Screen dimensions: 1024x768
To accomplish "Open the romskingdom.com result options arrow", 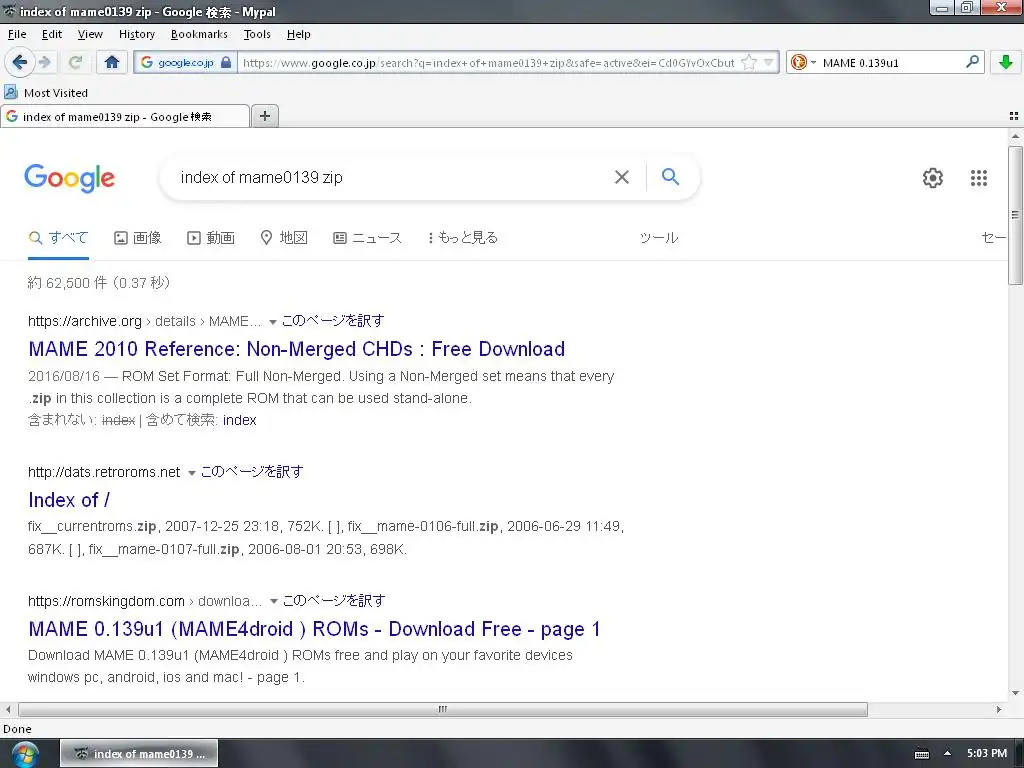I will tap(274, 601).
